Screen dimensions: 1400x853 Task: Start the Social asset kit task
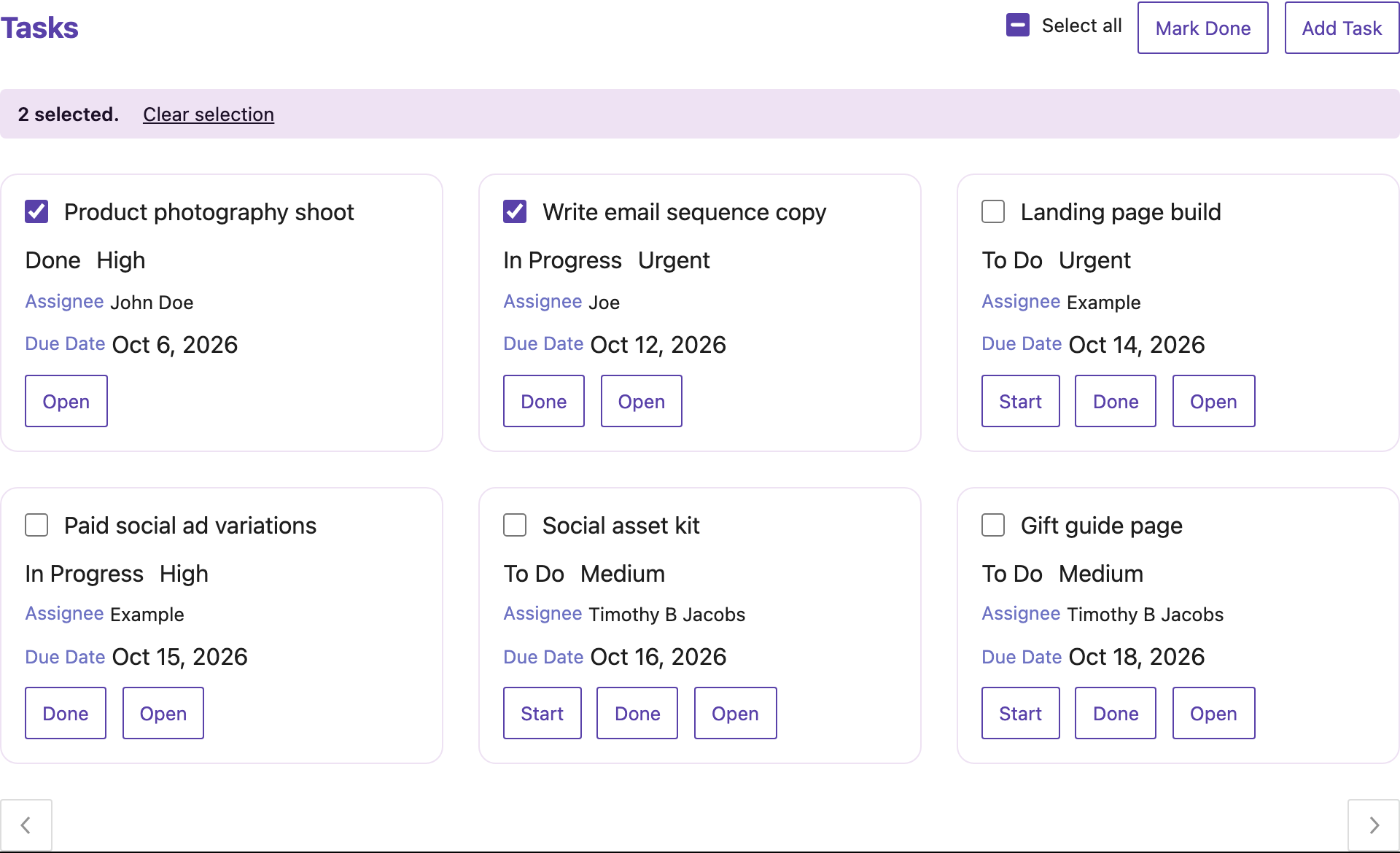542,713
